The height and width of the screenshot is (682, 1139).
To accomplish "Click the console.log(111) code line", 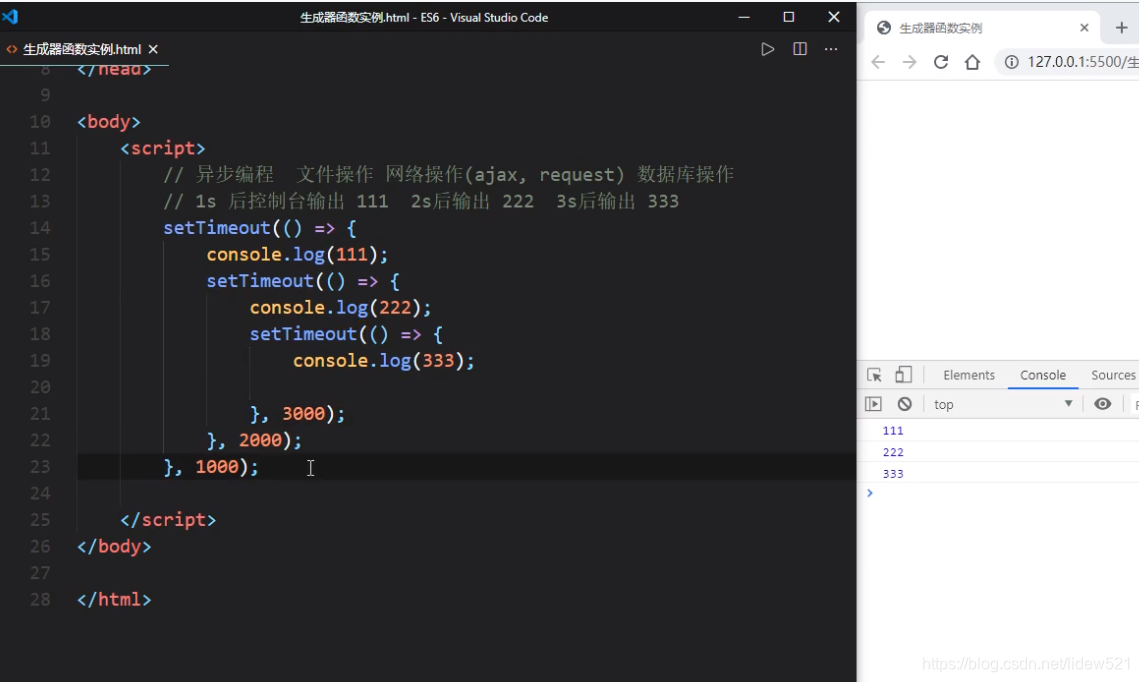I will 297,255.
